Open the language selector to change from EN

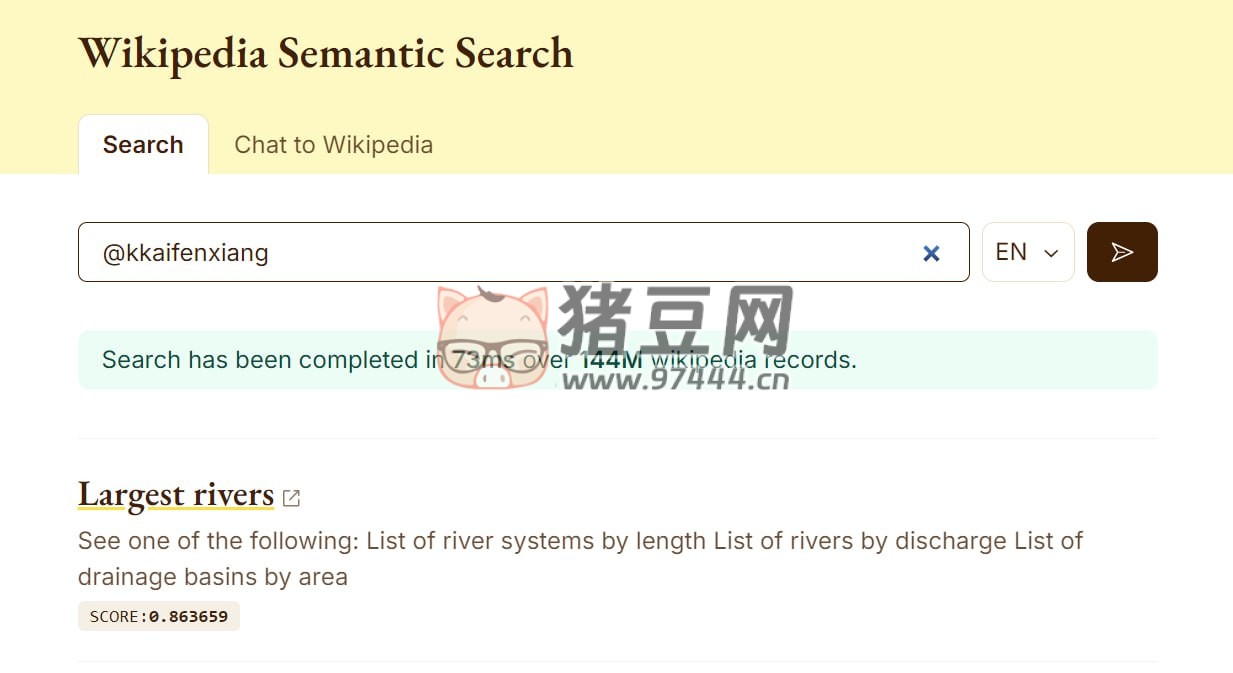tap(1027, 252)
